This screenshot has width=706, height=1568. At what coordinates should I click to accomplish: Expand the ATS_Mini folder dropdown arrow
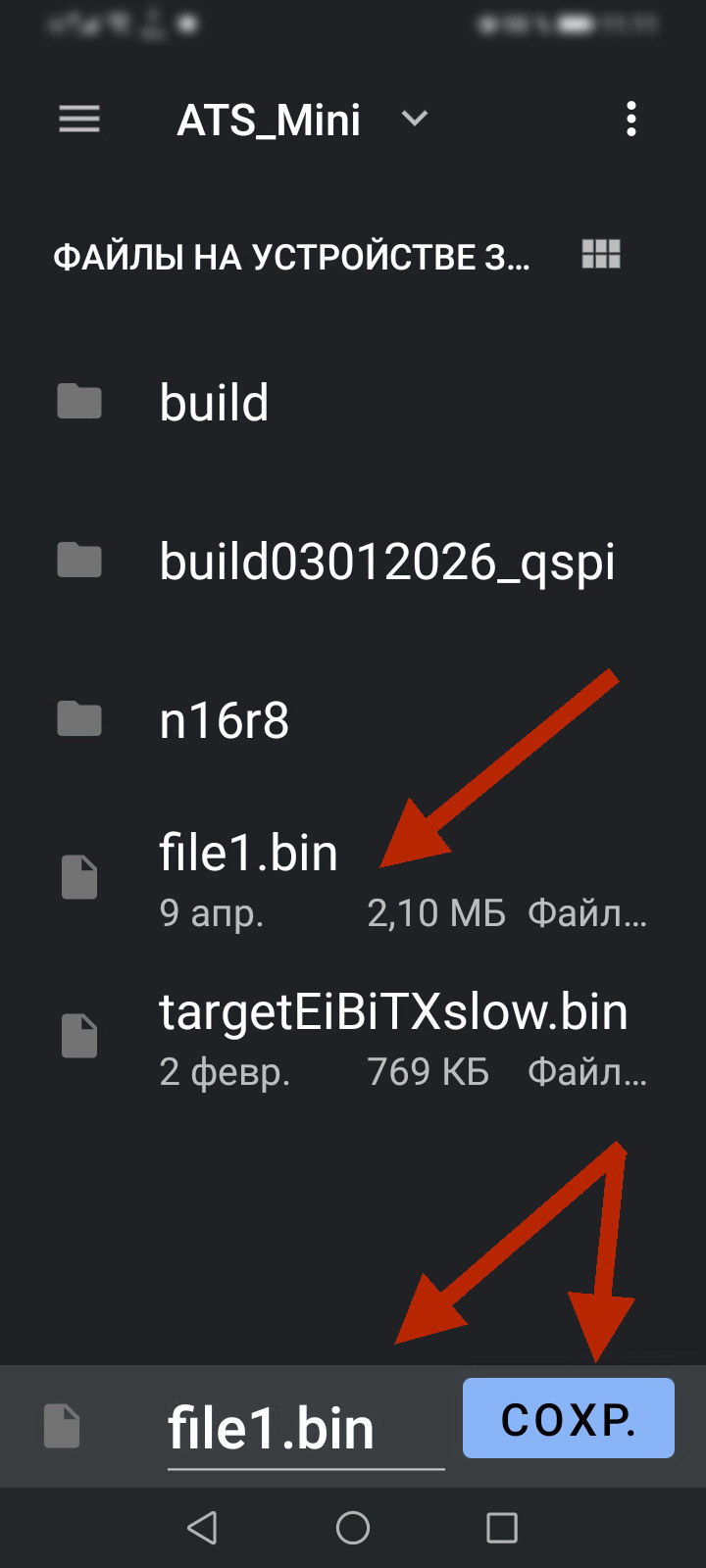(x=415, y=120)
